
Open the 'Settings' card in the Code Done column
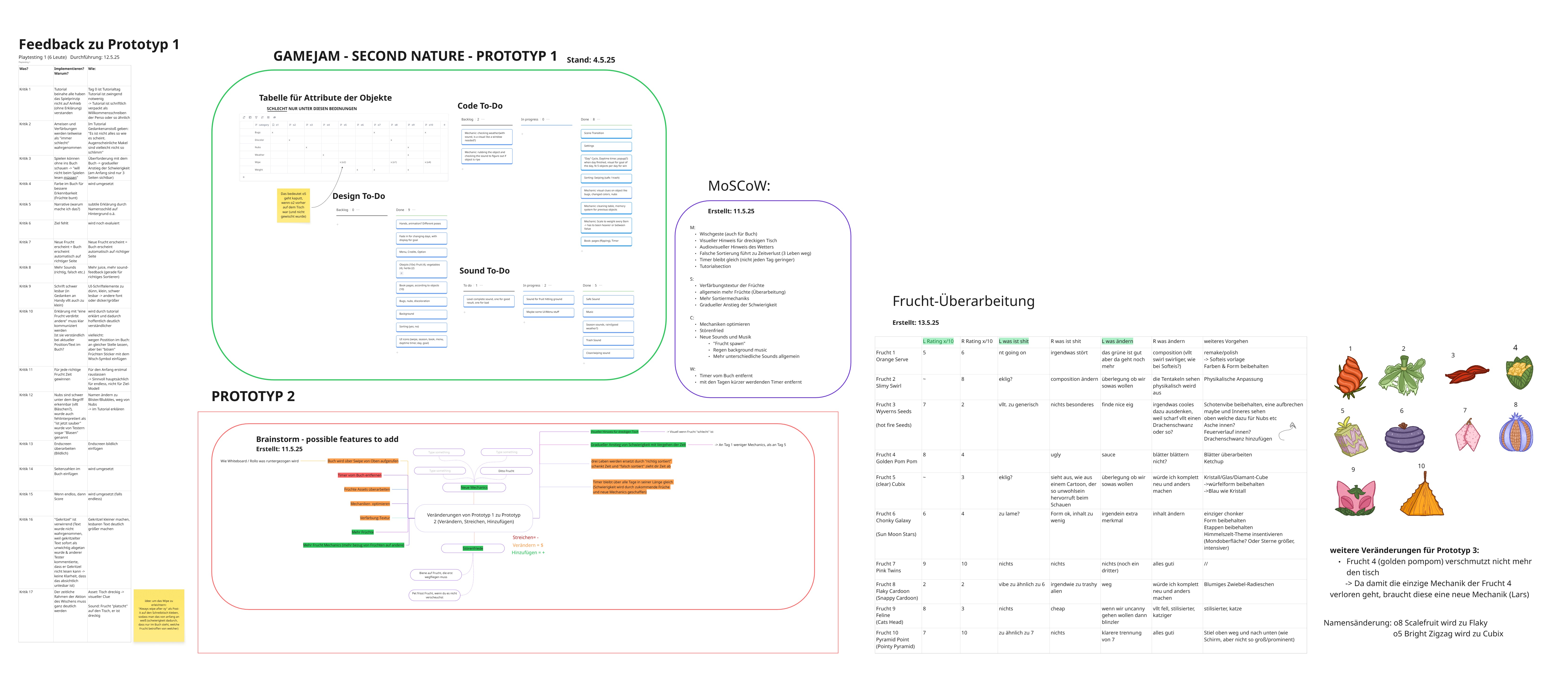(606, 147)
